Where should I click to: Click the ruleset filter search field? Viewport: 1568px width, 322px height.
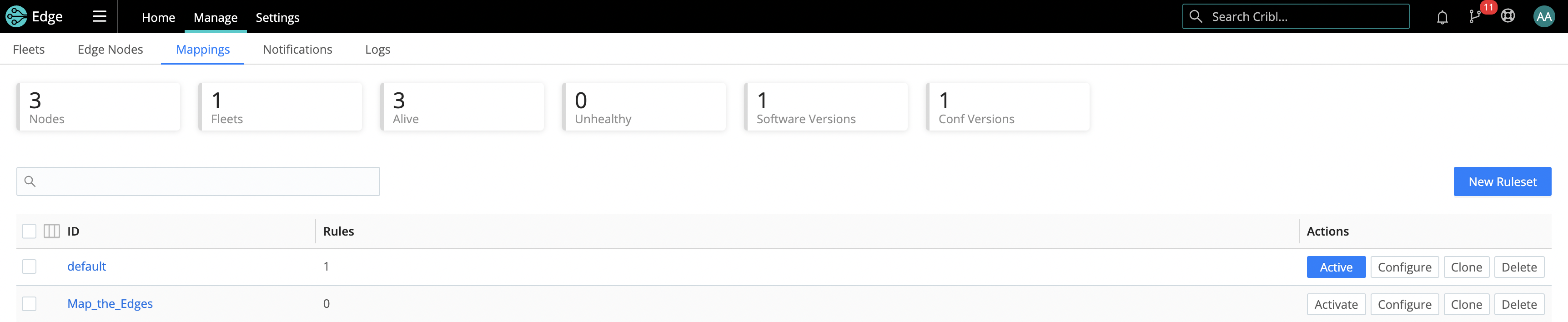(x=197, y=181)
